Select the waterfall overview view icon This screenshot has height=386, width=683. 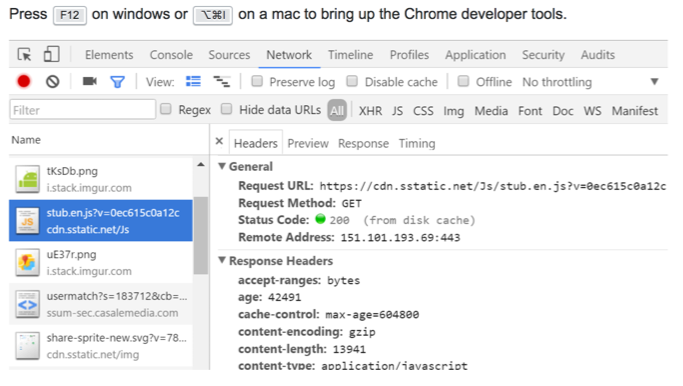point(222,81)
